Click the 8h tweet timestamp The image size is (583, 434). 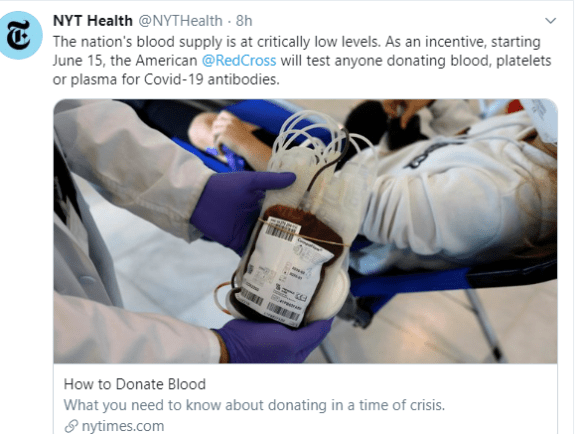pos(244,21)
